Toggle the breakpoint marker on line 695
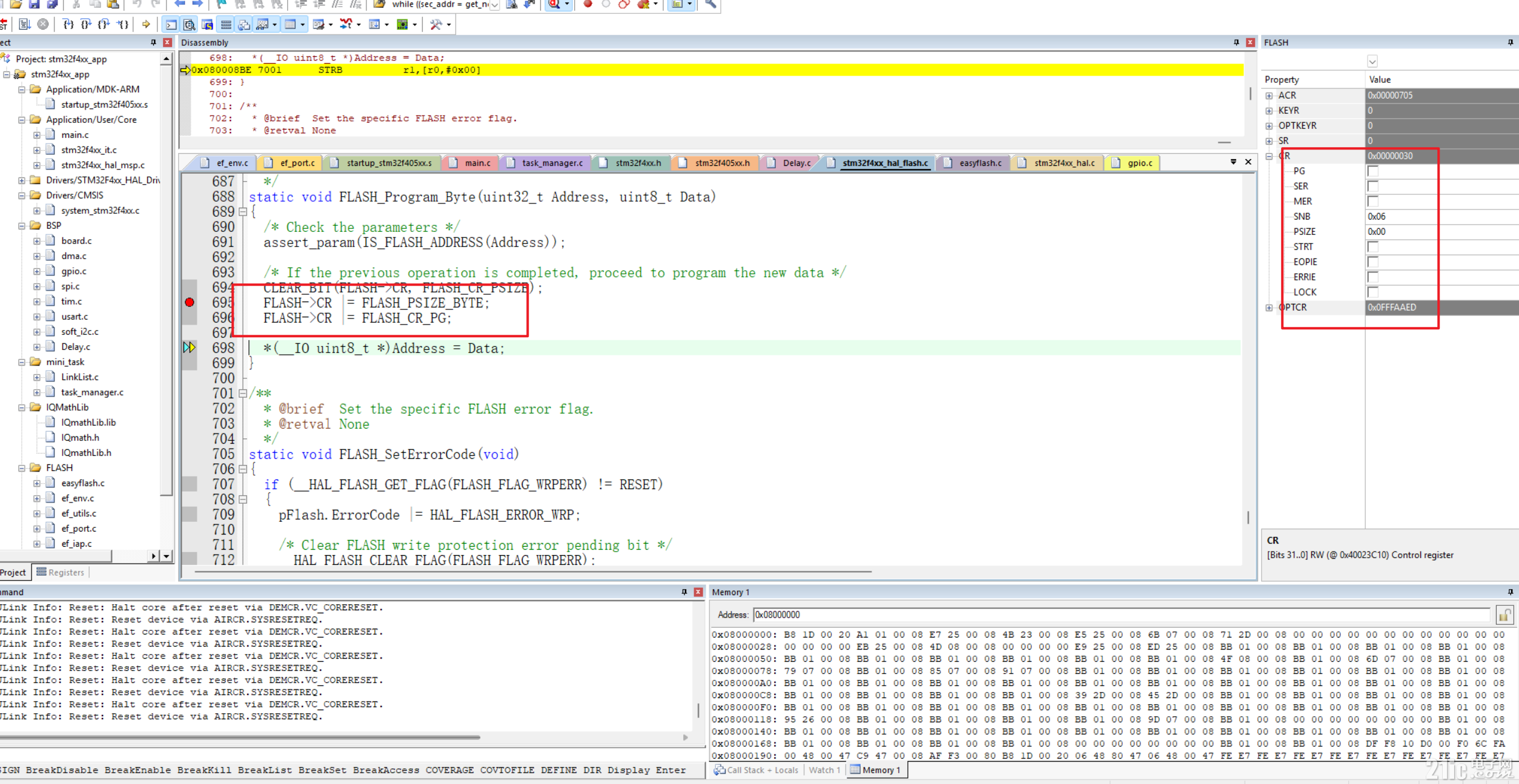Screen dimensions: 1519x784 point(190,302)
